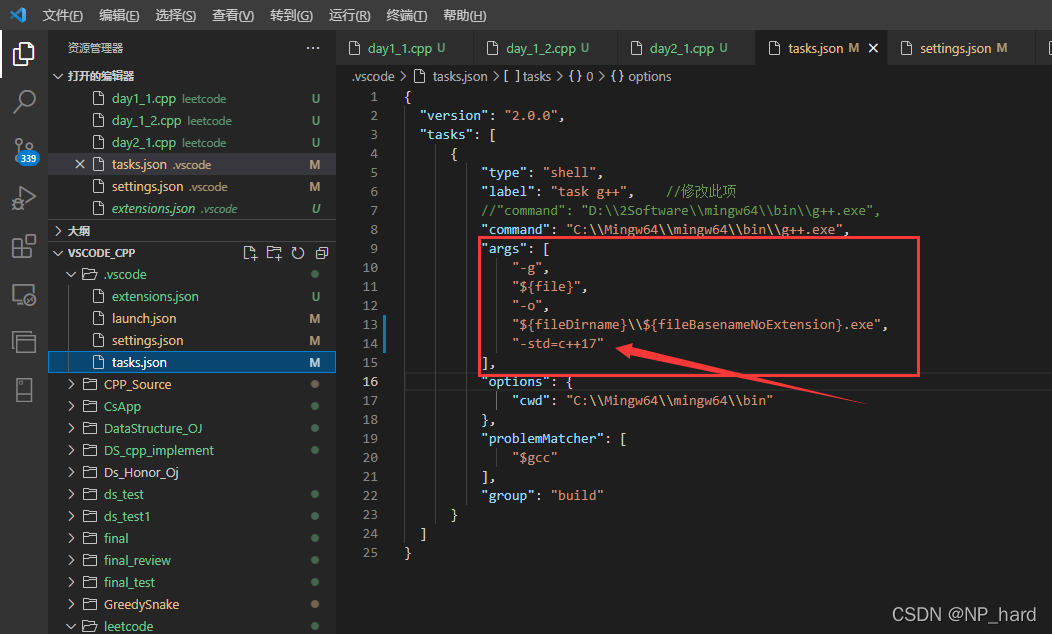This screenshot has height=634, width=1052.
Task: Open day2_1.cpp leetcode in open editors
Action: click(192, 143)
